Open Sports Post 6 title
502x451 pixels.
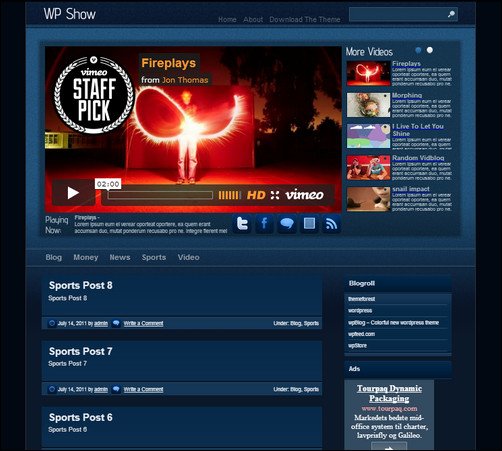(x=81, y=417)
